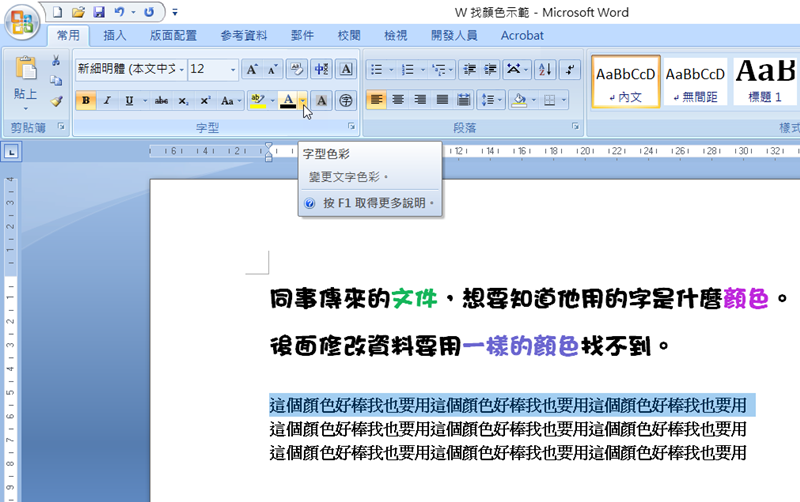Undo the last action

[x=119, y=12]
